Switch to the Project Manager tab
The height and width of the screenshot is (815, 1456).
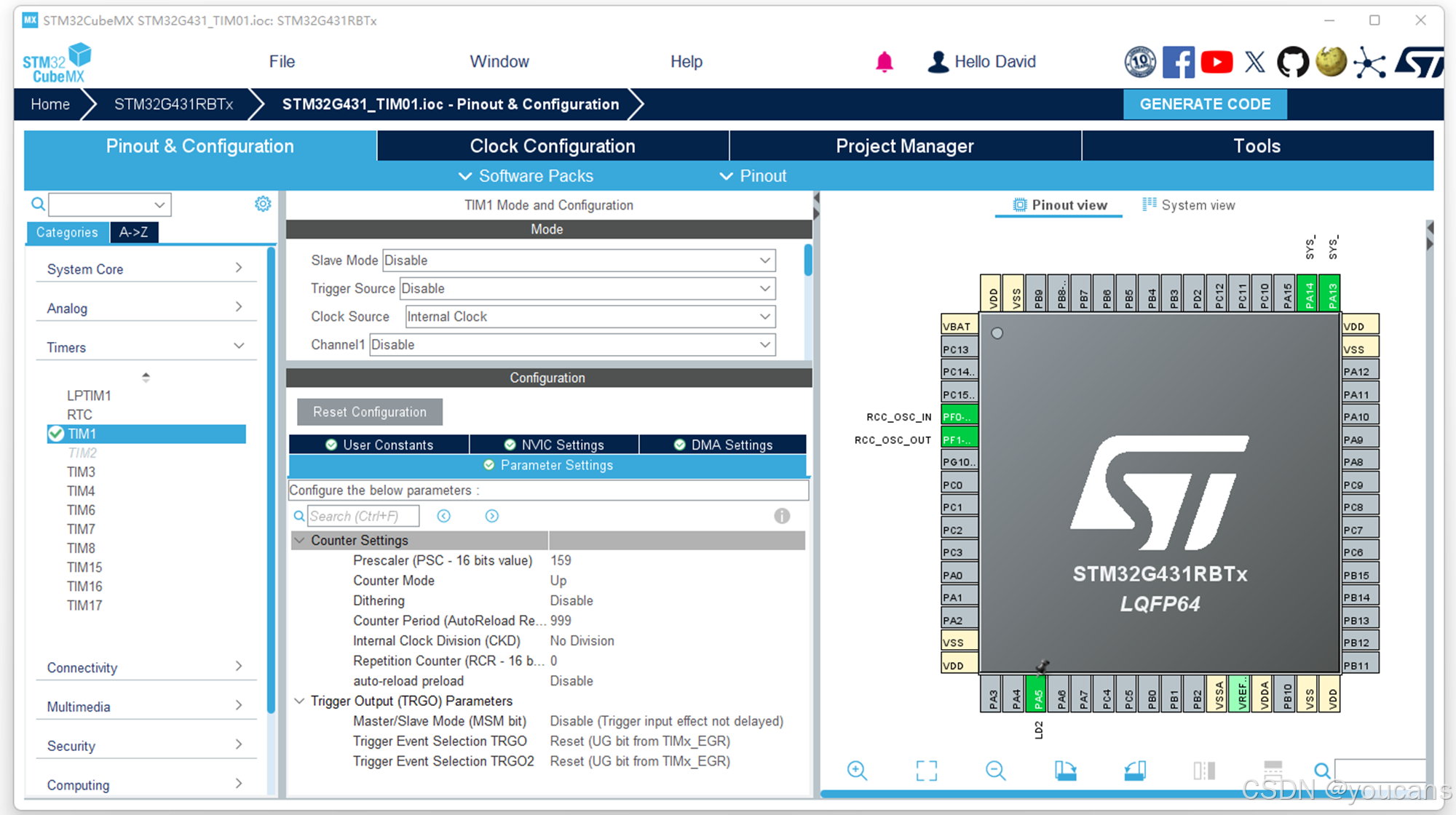(905, 146)
